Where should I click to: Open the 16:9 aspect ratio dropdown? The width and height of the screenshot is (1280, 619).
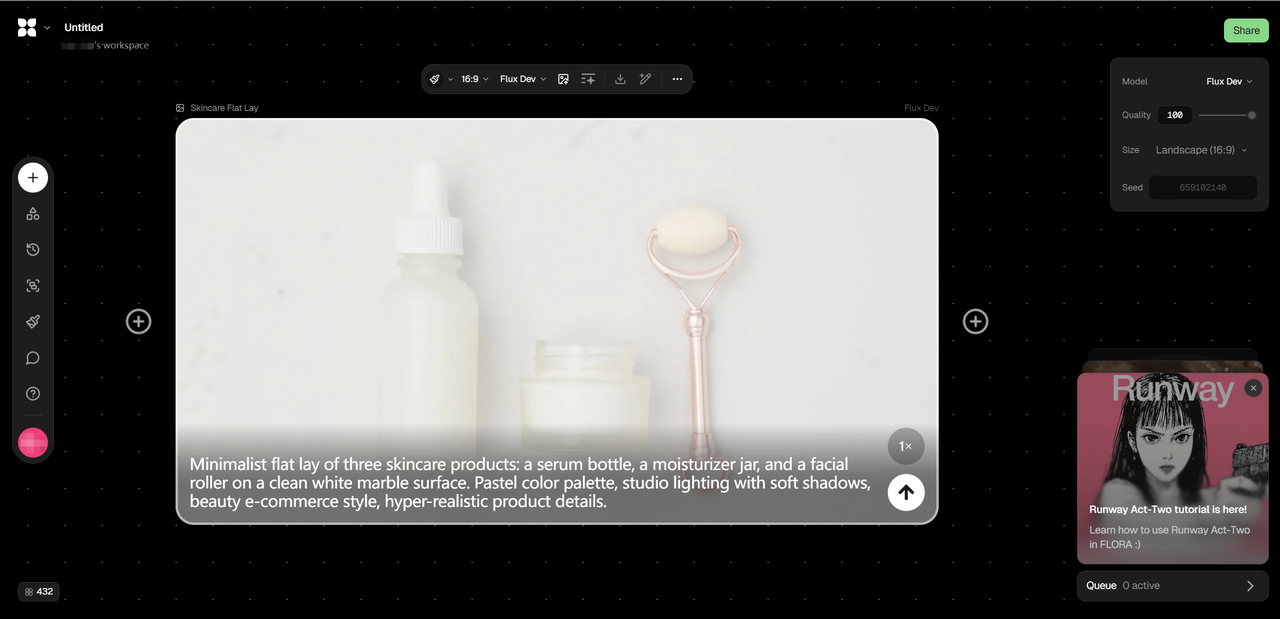pos(475,79)
